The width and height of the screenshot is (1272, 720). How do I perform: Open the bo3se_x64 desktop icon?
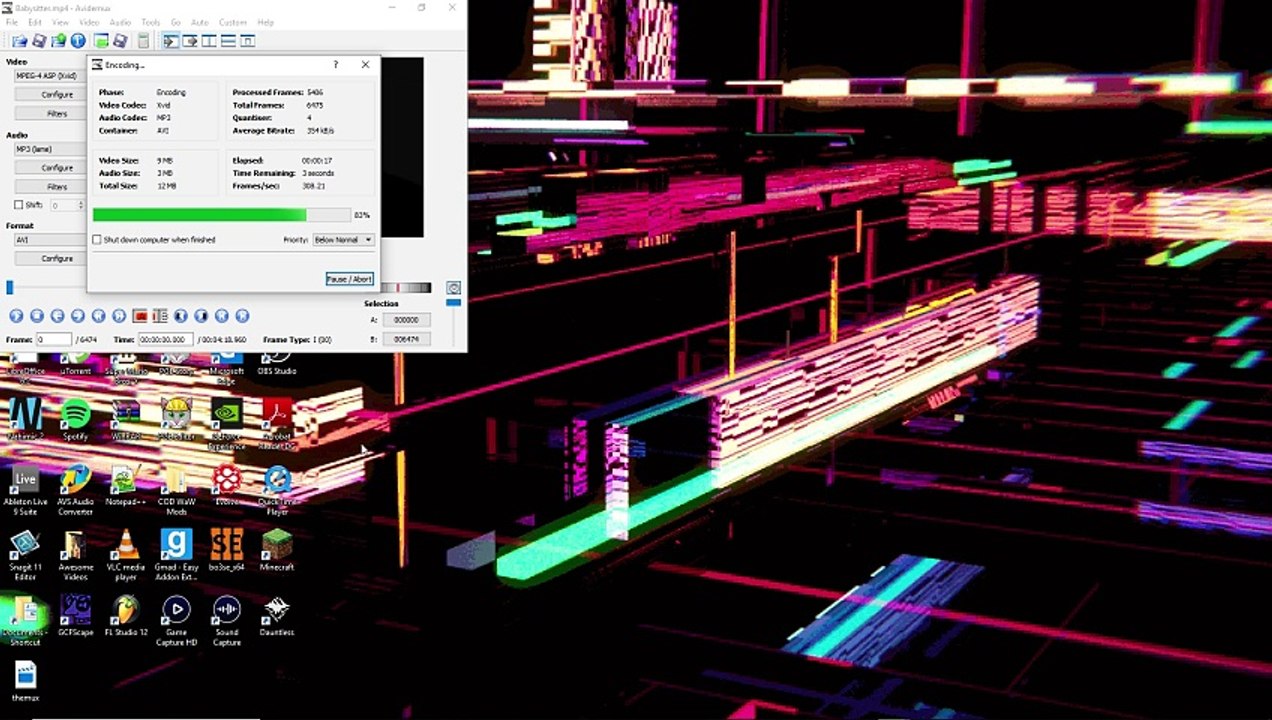coord(227,550)
